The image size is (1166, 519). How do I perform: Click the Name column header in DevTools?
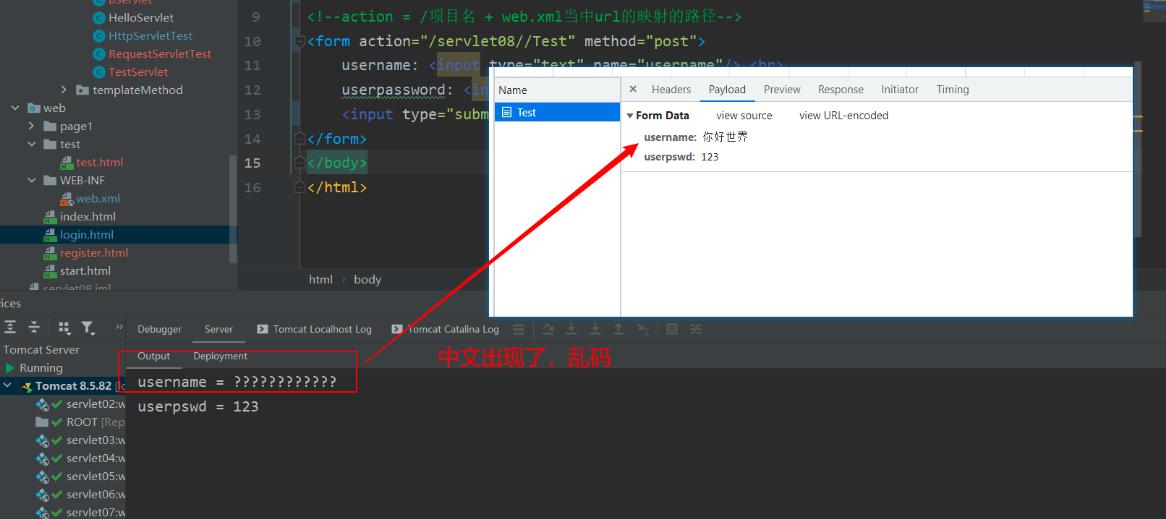tap(557, 90)
